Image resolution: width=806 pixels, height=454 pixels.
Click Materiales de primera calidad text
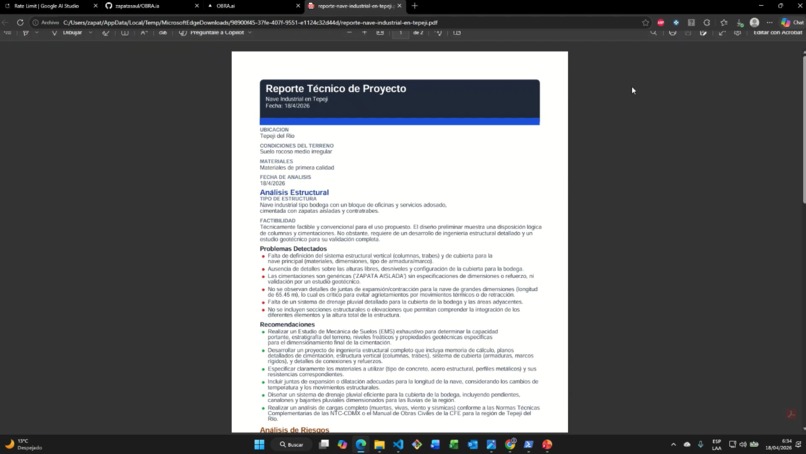point(297,168)
